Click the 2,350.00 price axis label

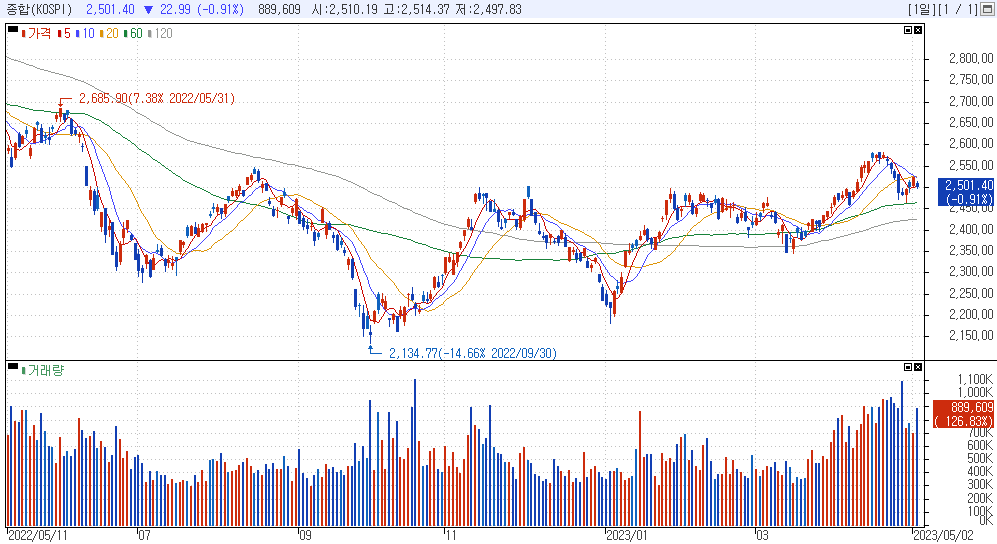(x=971, y=250)
